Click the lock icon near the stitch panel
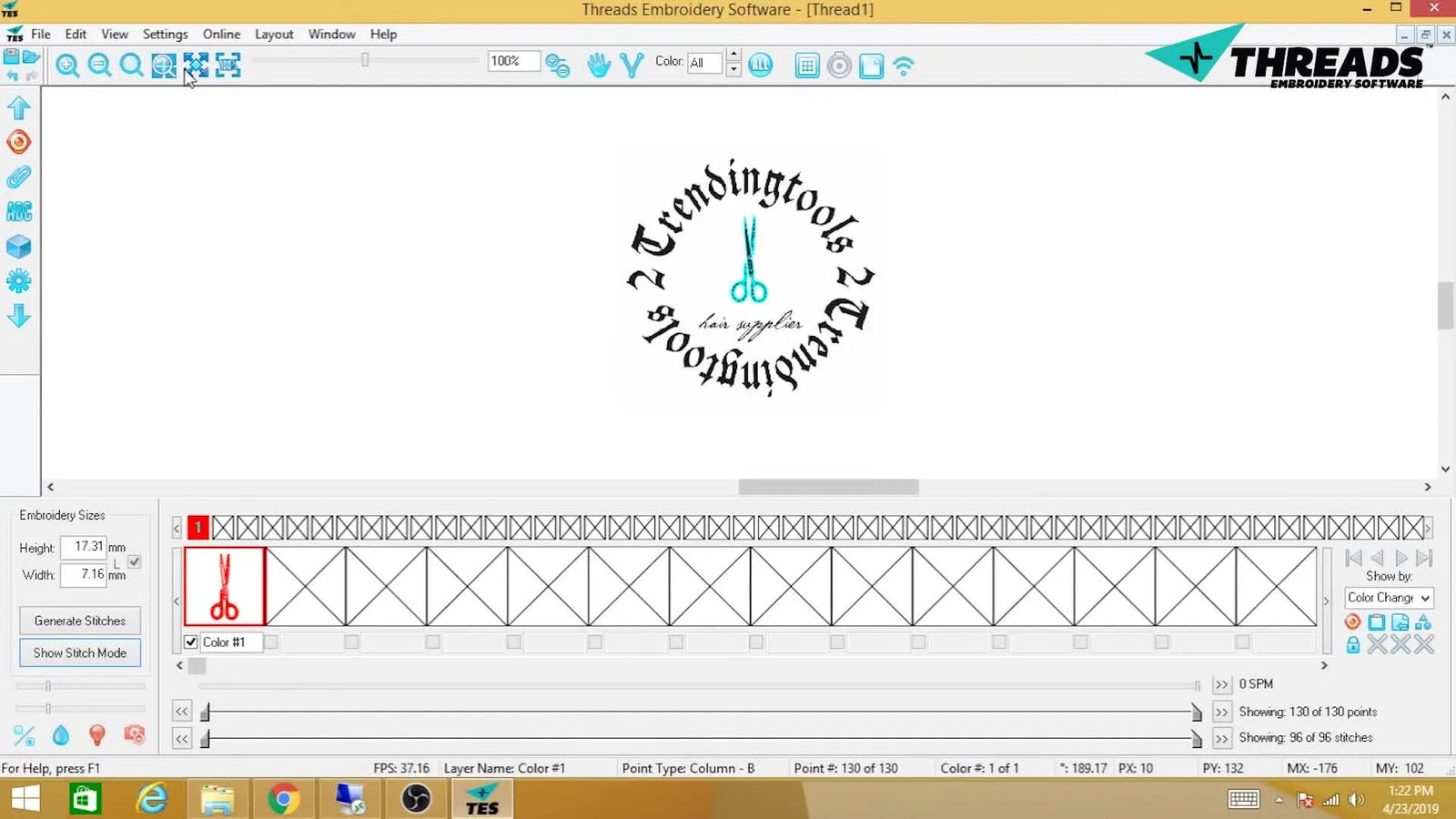Image resolution: width=1456 pixels, height=819 pixels. coord(1352,644)
